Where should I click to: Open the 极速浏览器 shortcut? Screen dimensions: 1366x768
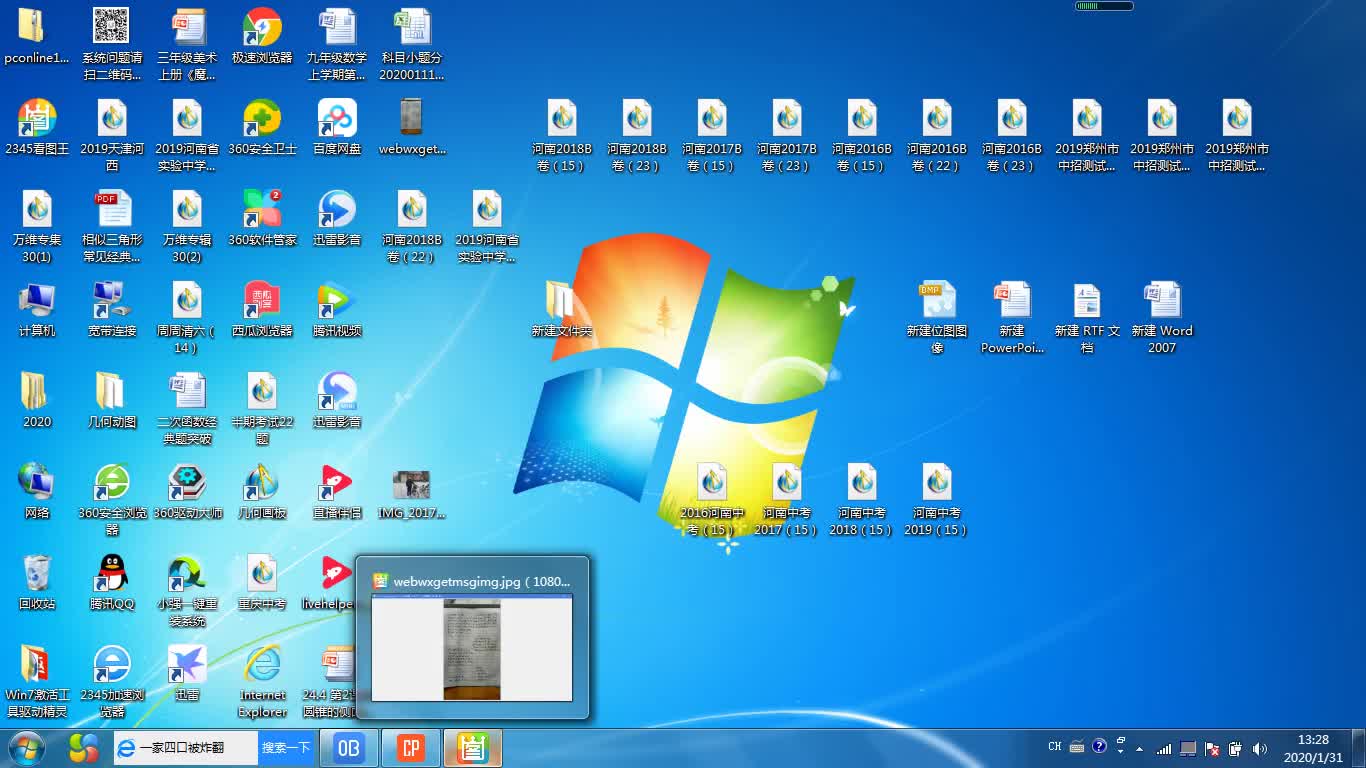click(x=262, y=36)
